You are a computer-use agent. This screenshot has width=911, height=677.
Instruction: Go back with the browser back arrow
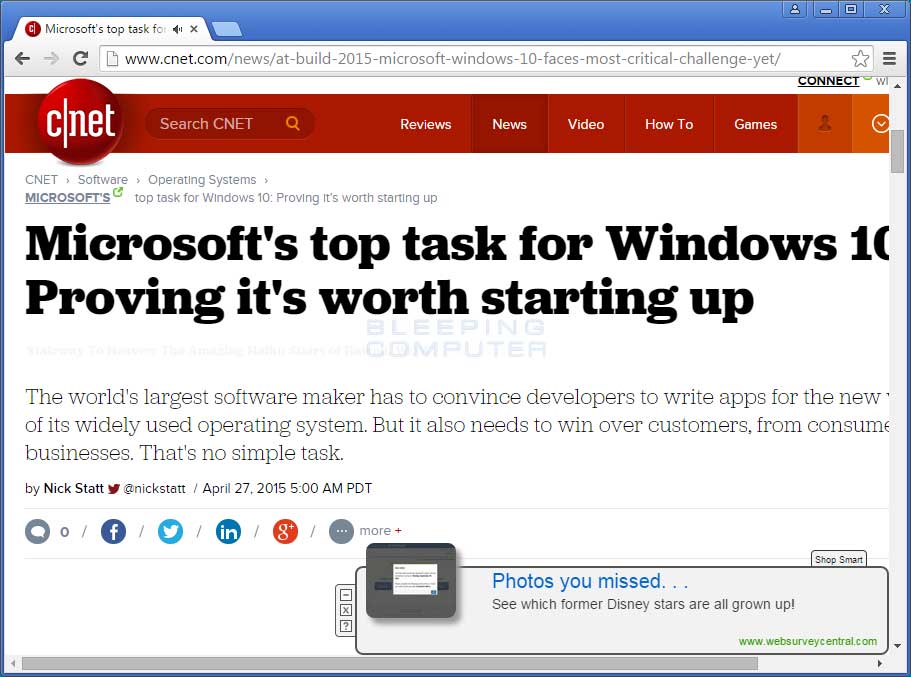[22, 59]
